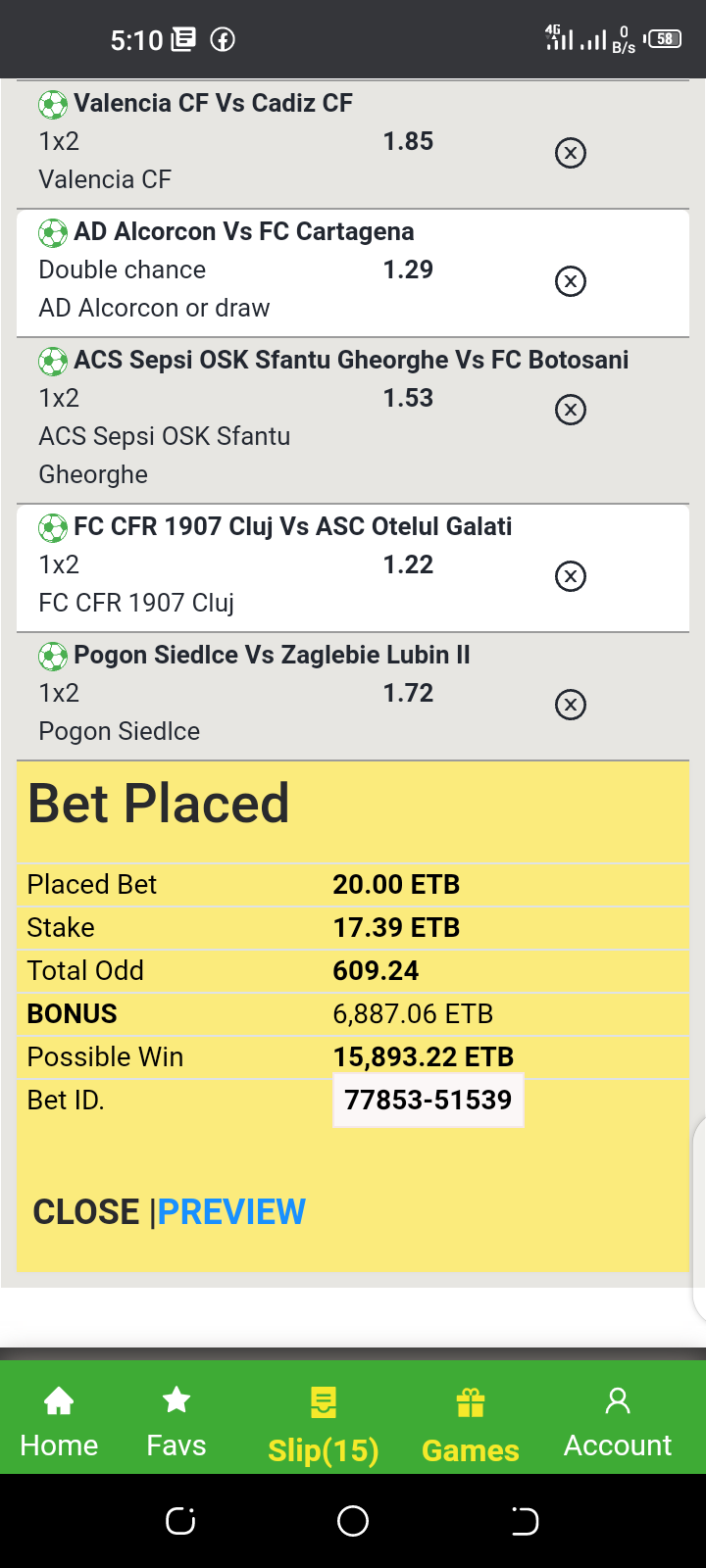Viewport: 706px width, 1568px height.
Task: Tap the soccer ball icon beside AD Alcorcon
Action: (x=53, y=232)
